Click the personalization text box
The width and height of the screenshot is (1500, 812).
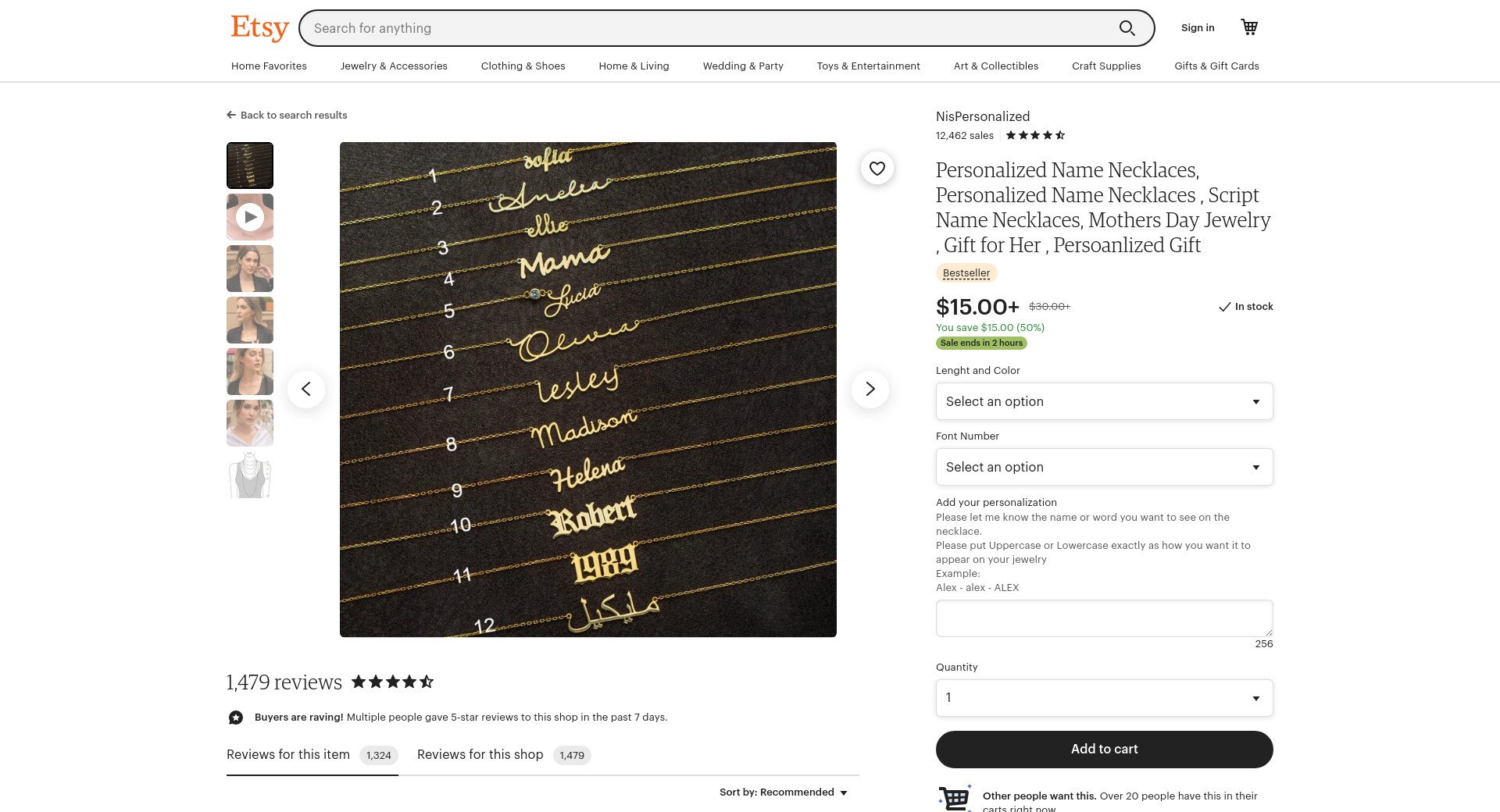coord(1104,618)
